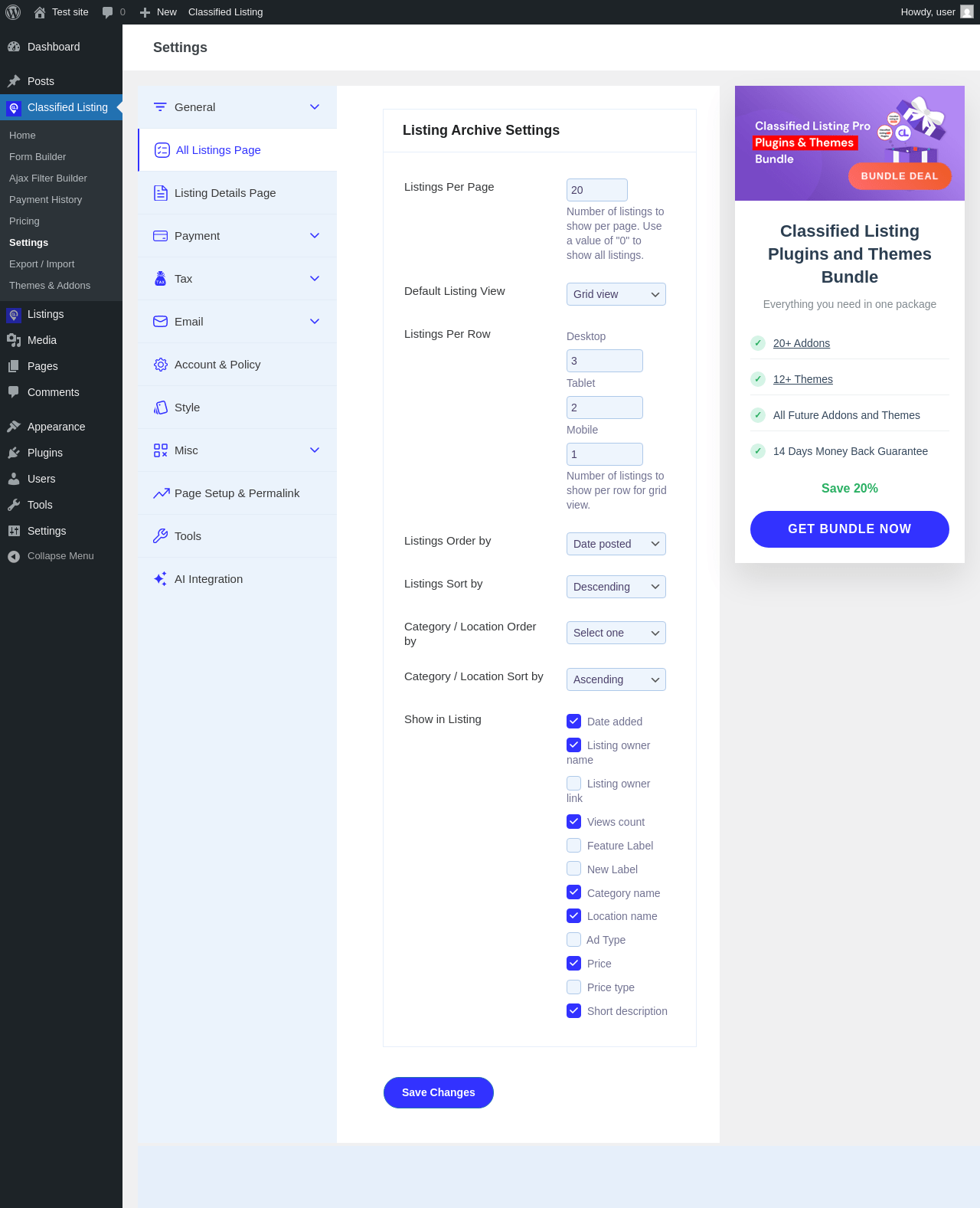This screenshot has height=1208, width=980.
Task: Uncheck the Date added checkbox
Action: click(573, 721)
